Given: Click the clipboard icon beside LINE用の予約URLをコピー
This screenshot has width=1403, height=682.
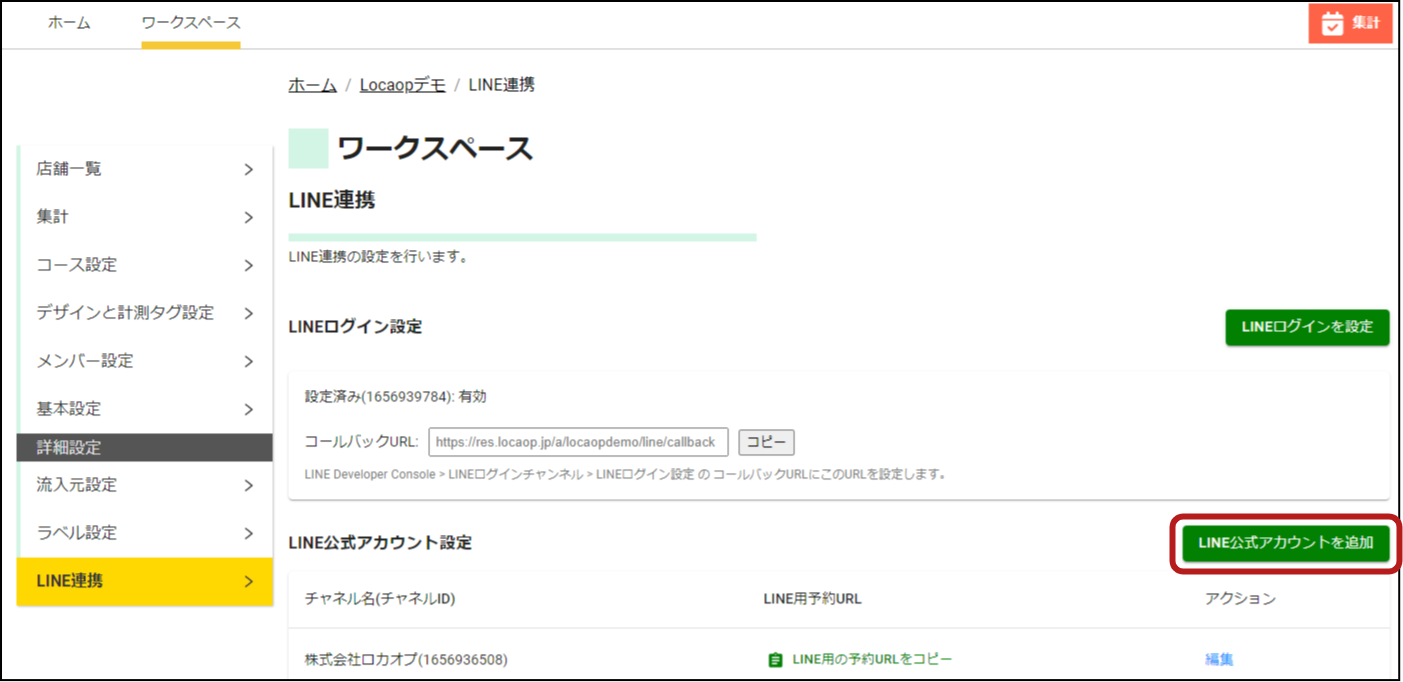Looking at the screenshot, I should coord(775,660).
